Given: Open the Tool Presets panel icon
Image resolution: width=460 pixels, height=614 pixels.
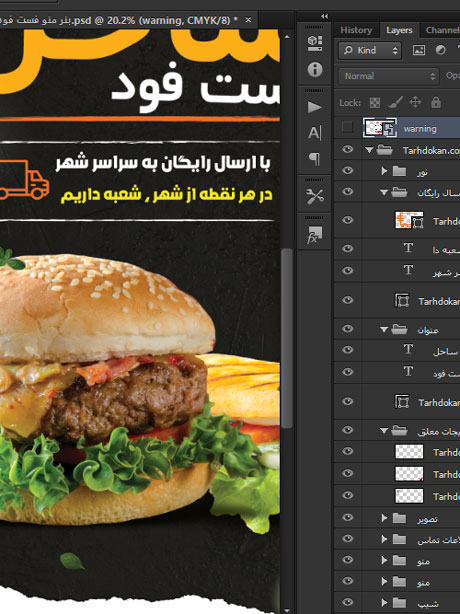Looking at the screenshot, I should click(x=315, y=197).
